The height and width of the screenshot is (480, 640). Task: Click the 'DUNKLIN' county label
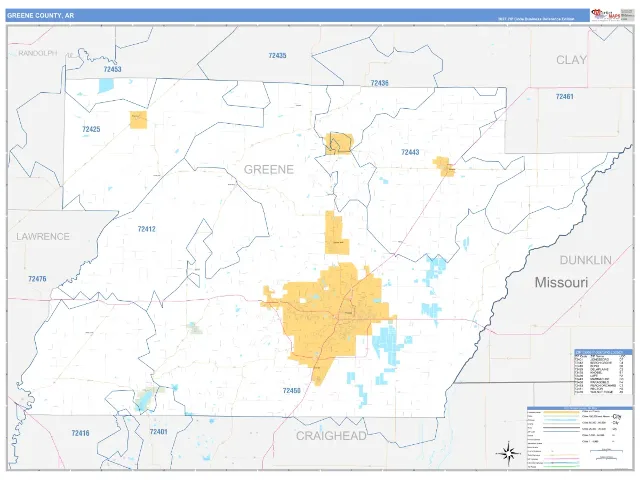point(586,260)
